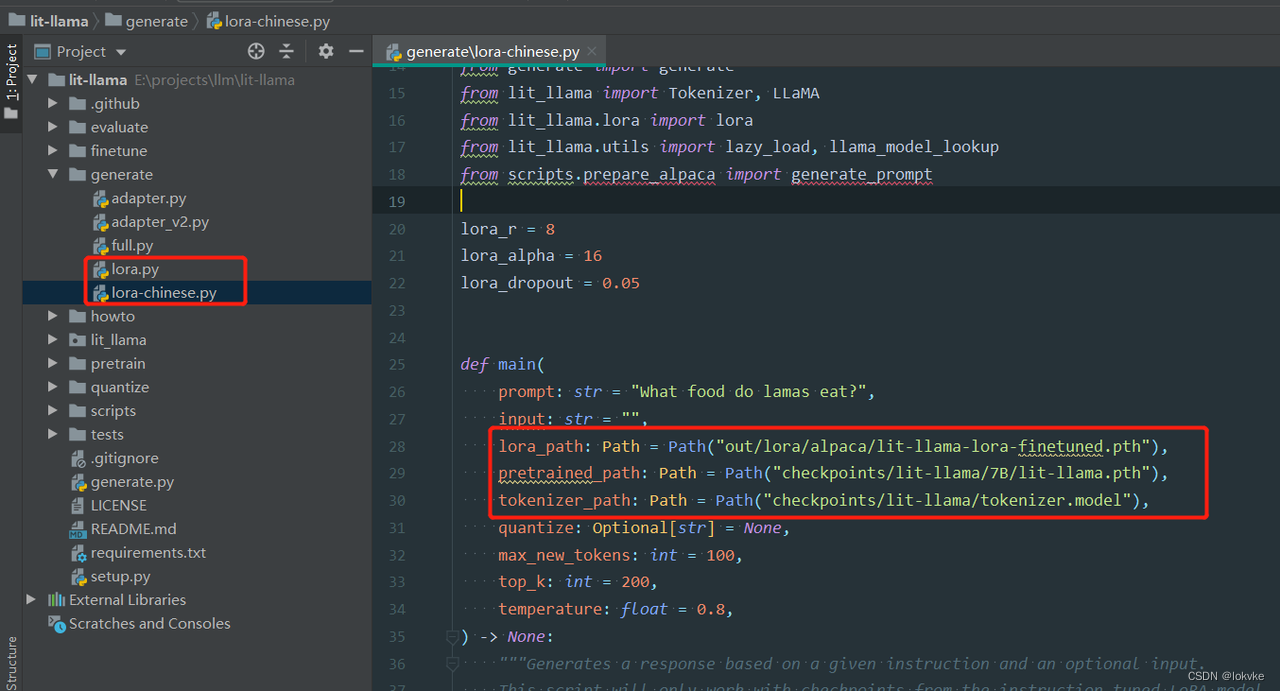Click the evaluate folder icon
The height and width of the screenshot is (691, 1280).
[77, 127]
